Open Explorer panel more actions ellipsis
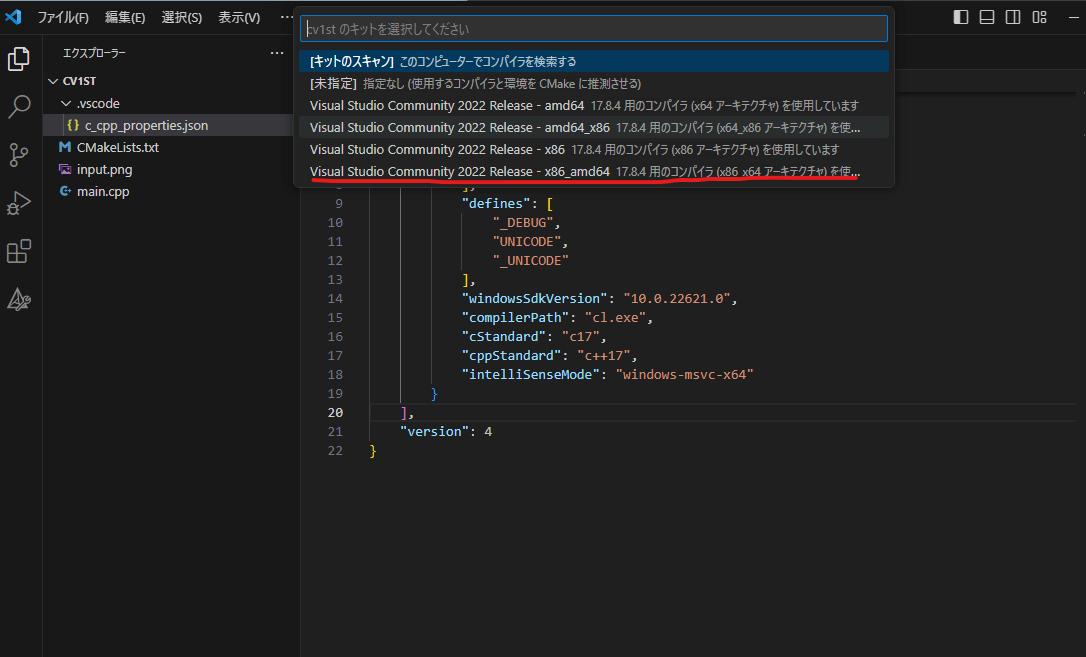This screenshot has width=1086, height=657. [277, 53]
